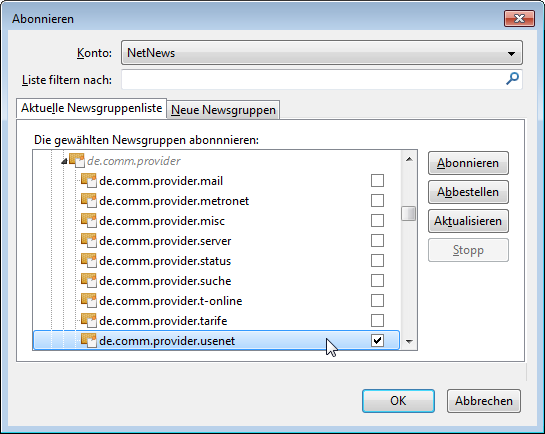Click the Aktualisieren button

point(468,221)
